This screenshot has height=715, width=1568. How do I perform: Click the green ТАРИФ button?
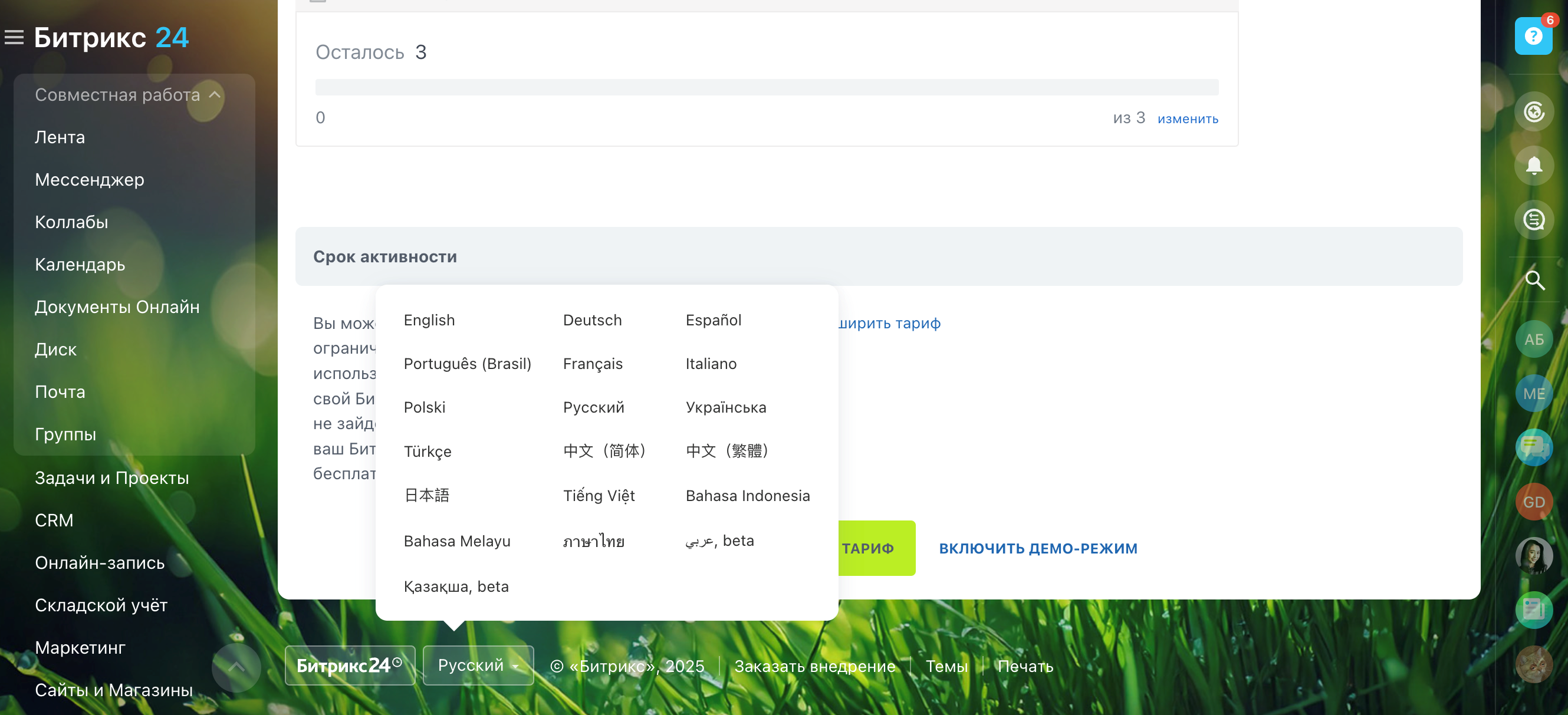[x=876, y=548]
